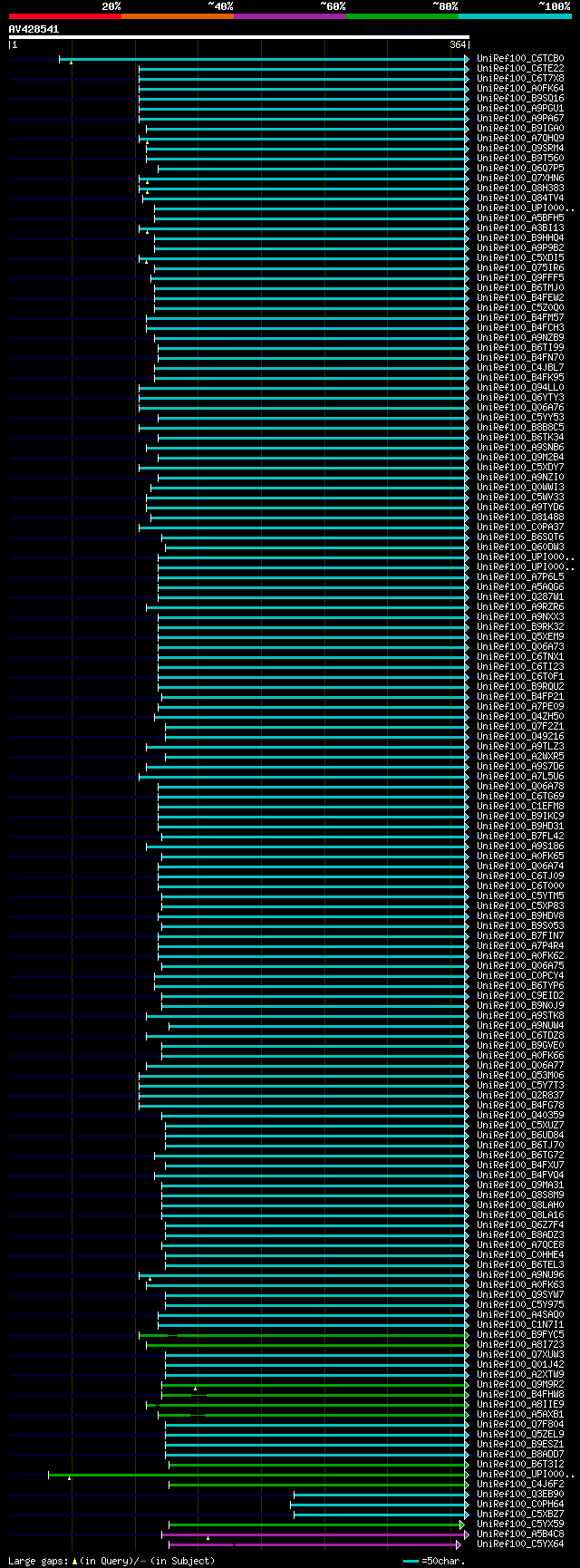Open hit UniRef100_Q9MA31
Screen dimensions: 580x1568
pyautogui.click(x=520, y=1186)
